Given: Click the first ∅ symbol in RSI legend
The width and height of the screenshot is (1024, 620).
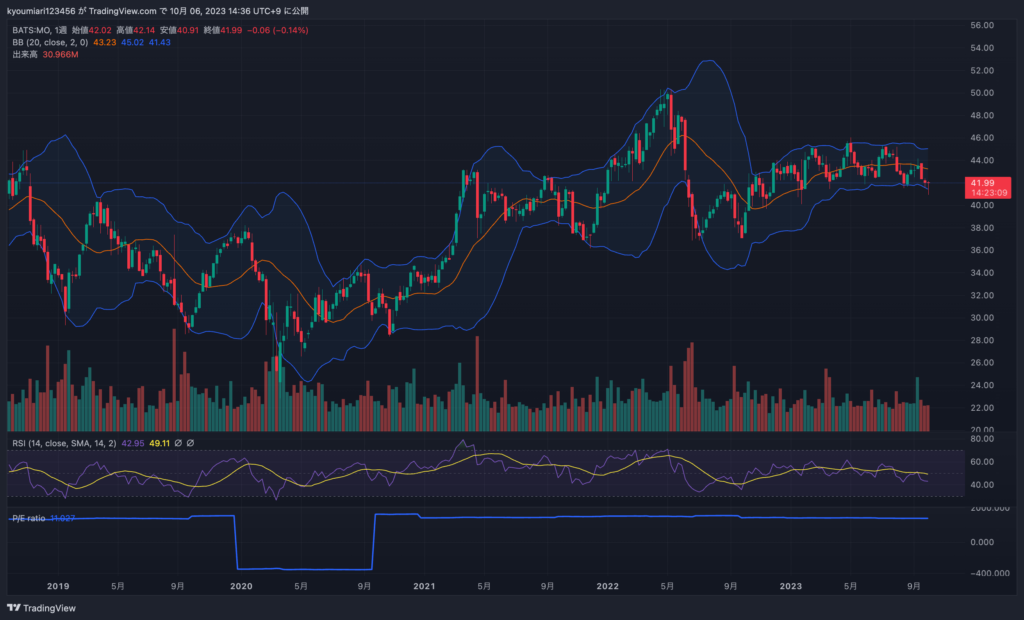Looking at the screenshot, I should (178, 443).
